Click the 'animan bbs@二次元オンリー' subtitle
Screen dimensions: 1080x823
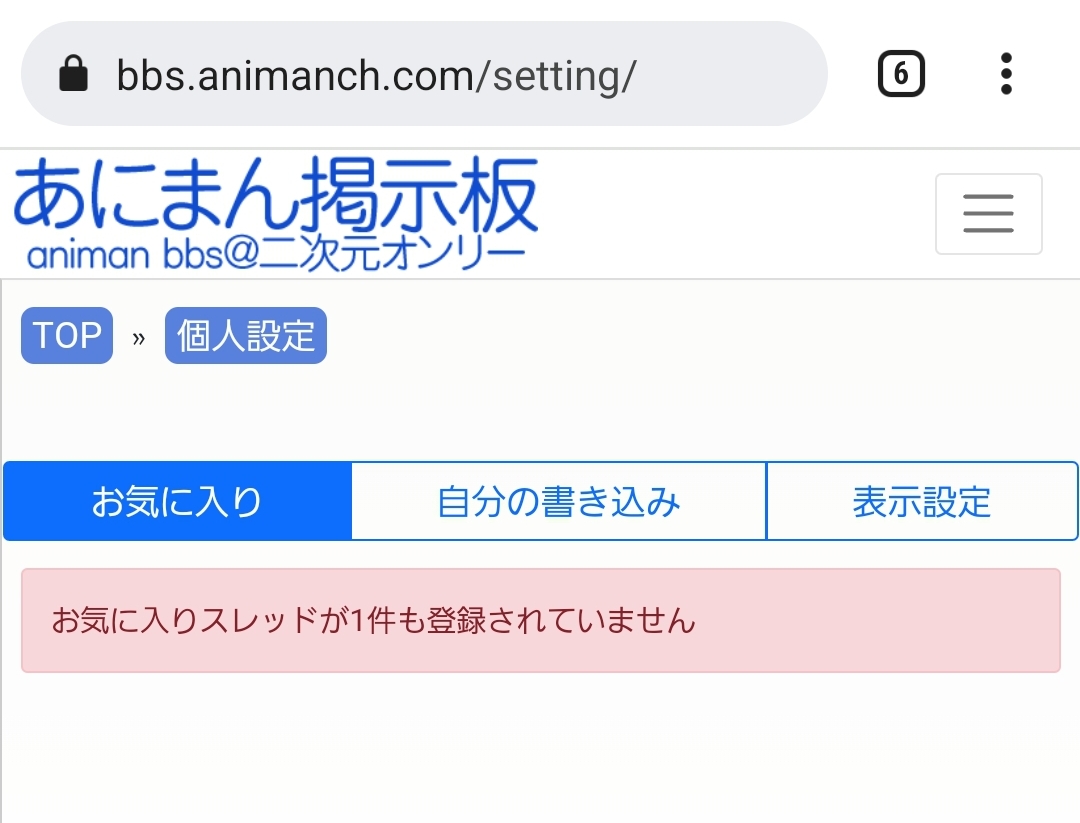[x=275, y=256]
